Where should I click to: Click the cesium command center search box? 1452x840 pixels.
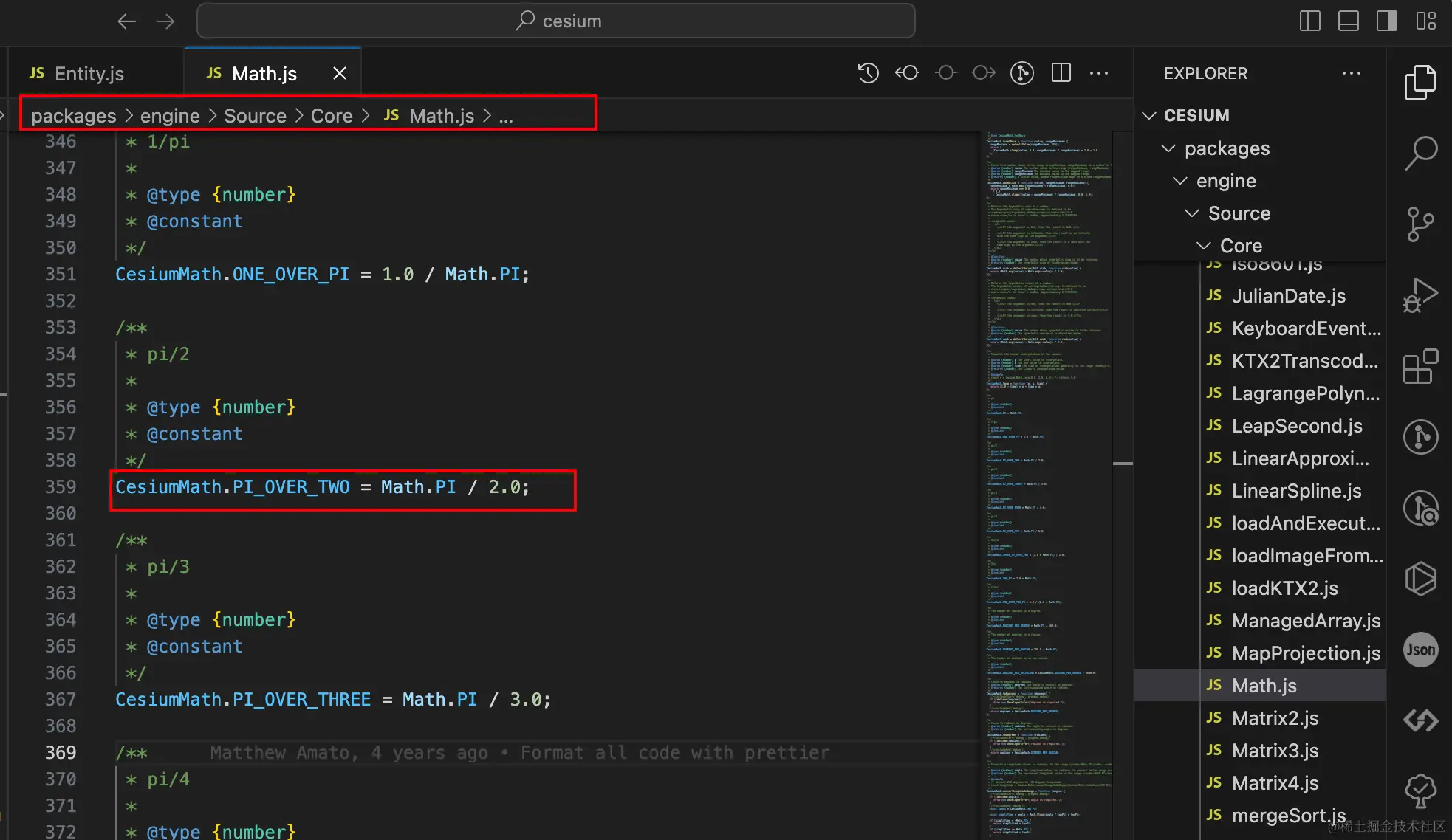(556, 21)
